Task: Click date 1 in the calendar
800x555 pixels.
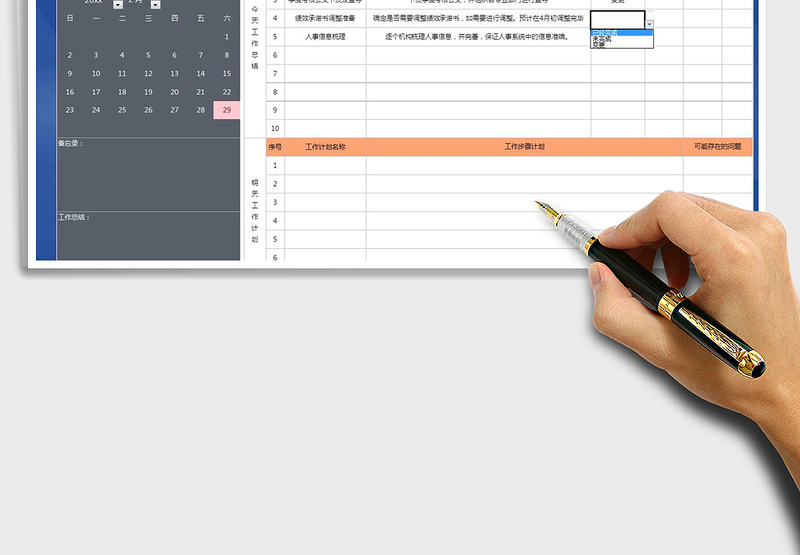Action: pyautogui.click(x=227, y=37)
